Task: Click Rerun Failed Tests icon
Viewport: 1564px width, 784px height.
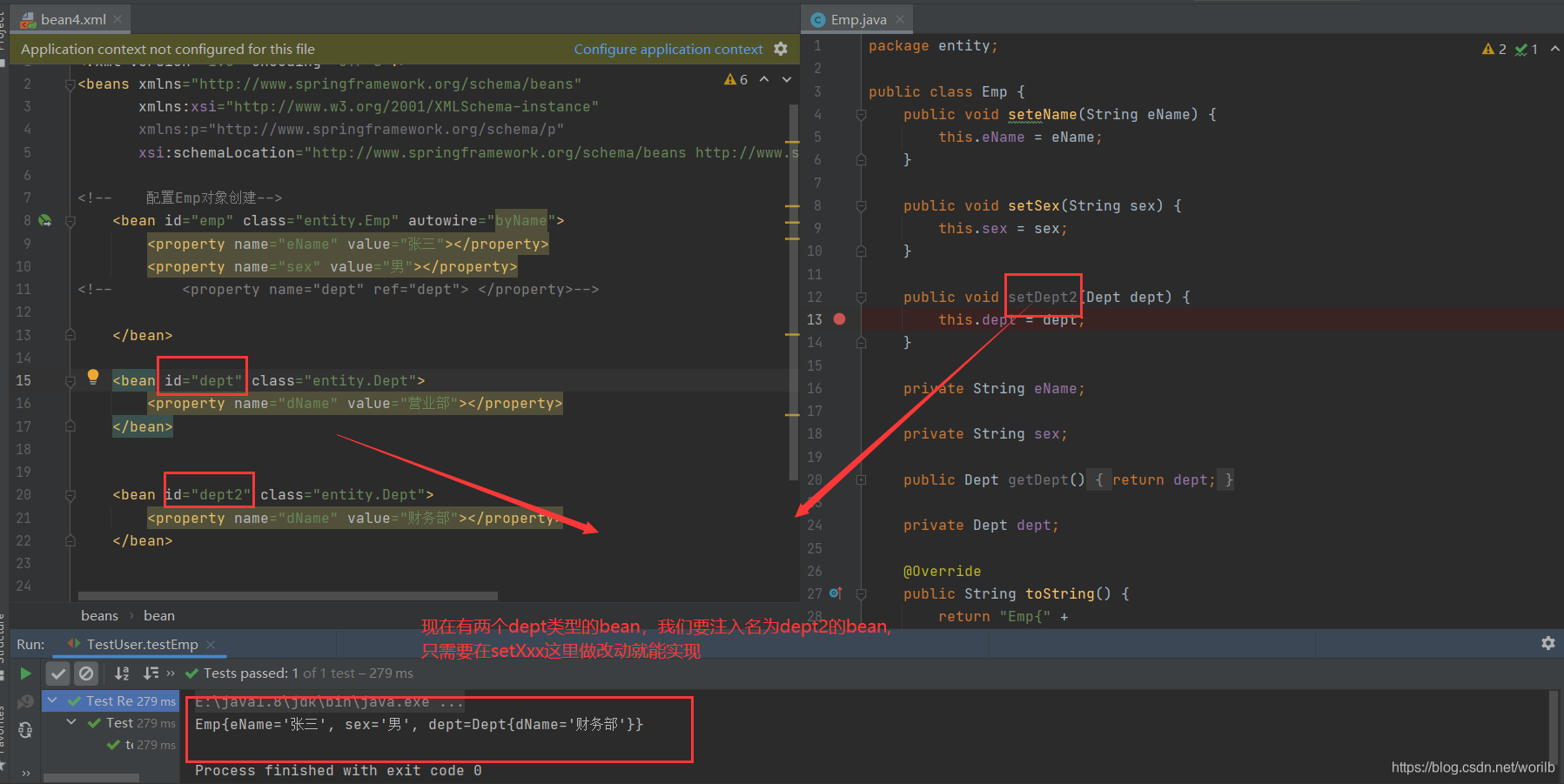Action: pyautogui.click(x=25, y=701)
